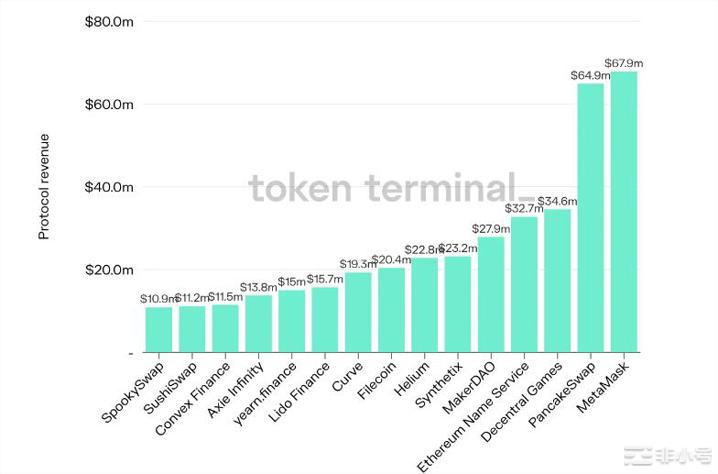Screen dimensions: 718x474
Task: Click the Protocol revenue axis title
Action: (x=45, y=186)
